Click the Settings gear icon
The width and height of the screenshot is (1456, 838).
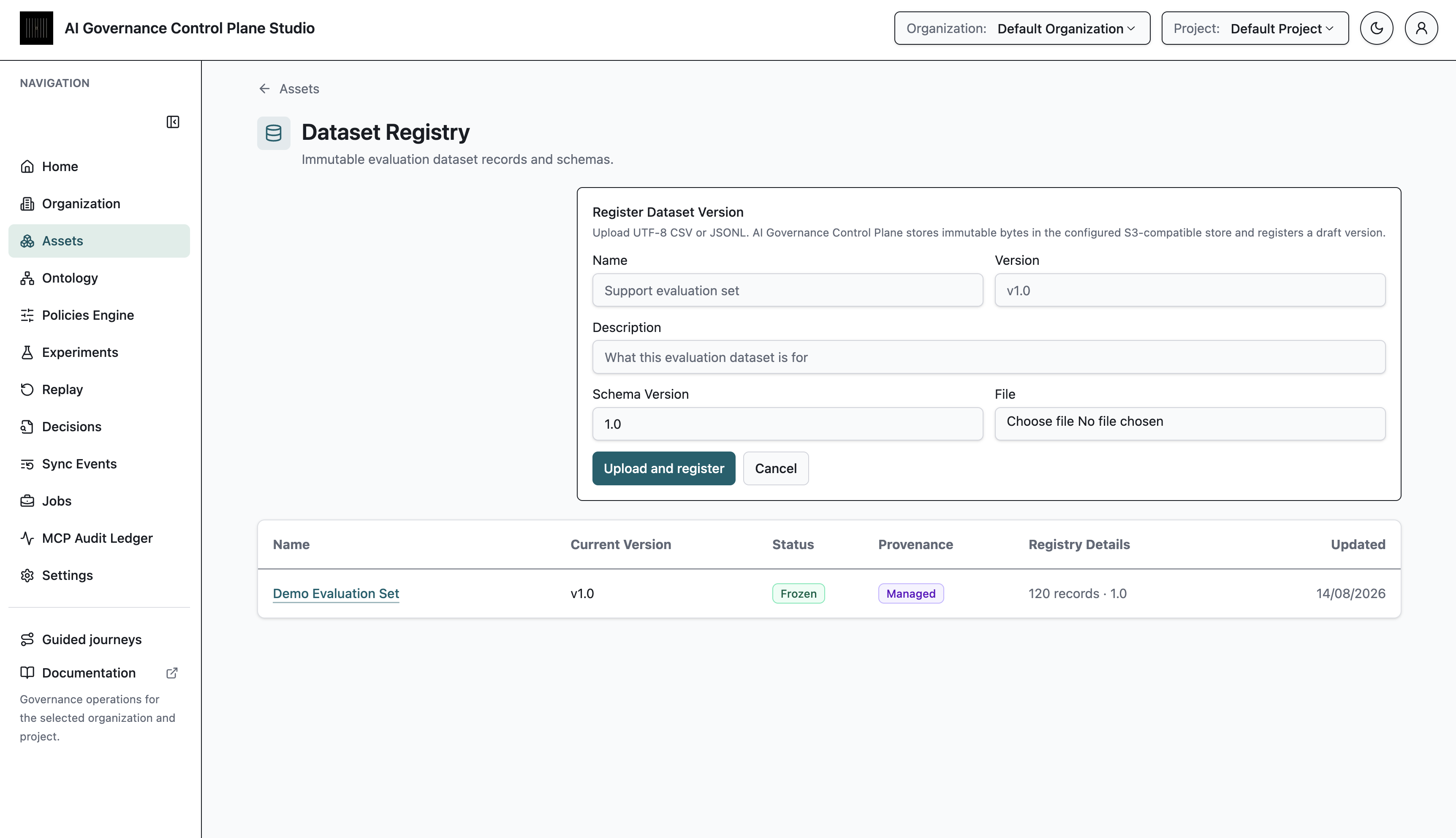click(27, 576)
